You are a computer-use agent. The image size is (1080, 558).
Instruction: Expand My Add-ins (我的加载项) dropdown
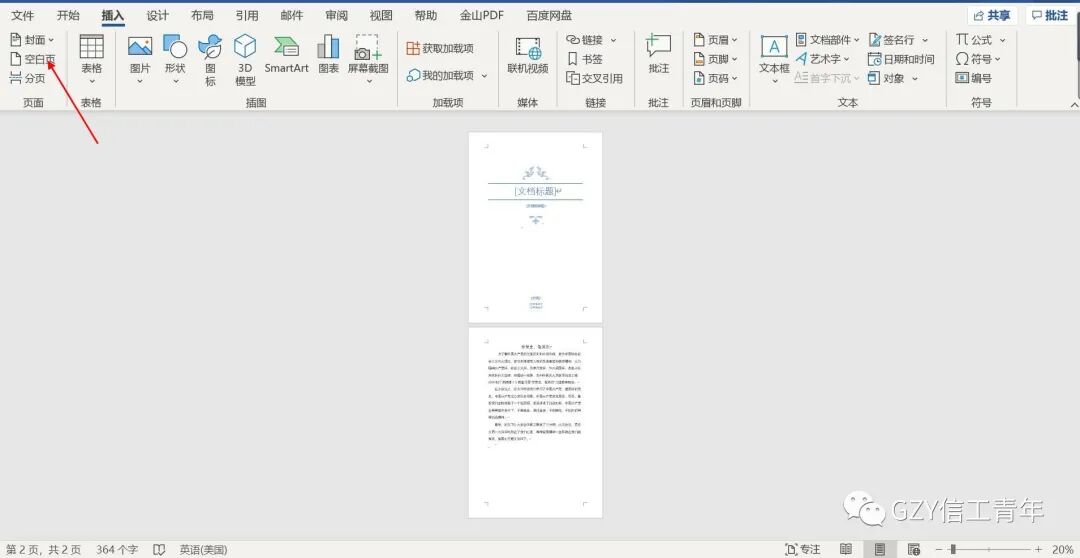484,76
